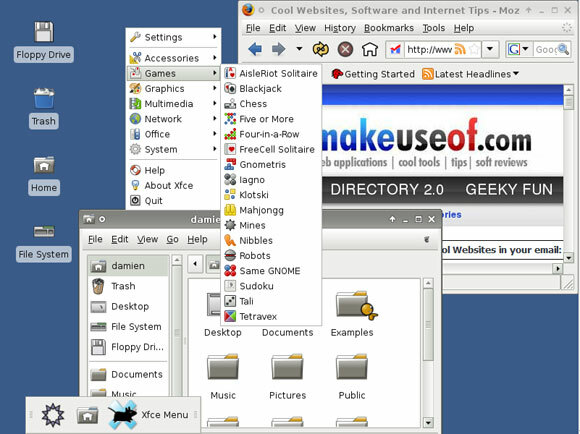Expand the Multimedia submenu

173,104
